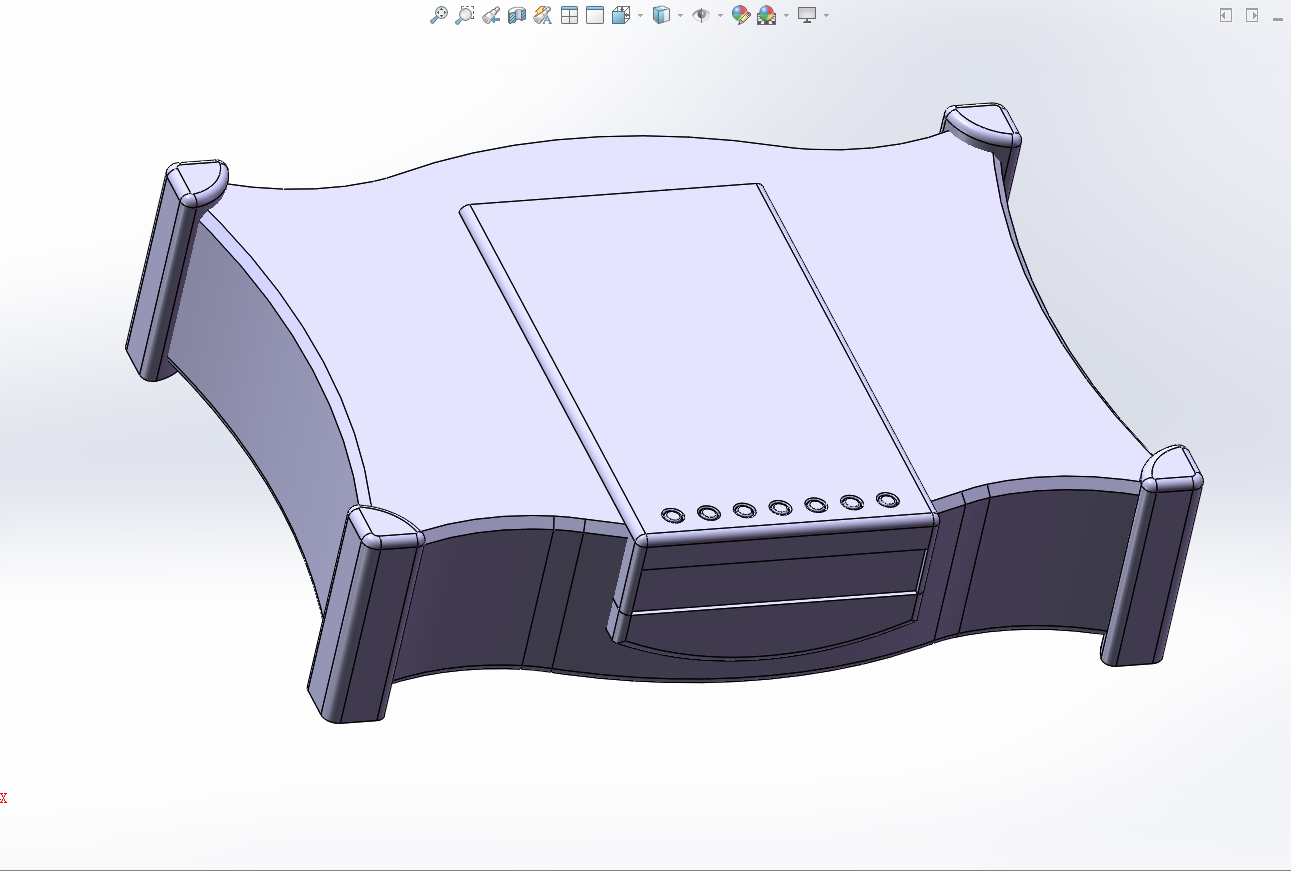
Task: Expand the Hide/Show Items dropdown arrow
Action: click(x=720, y=16)
